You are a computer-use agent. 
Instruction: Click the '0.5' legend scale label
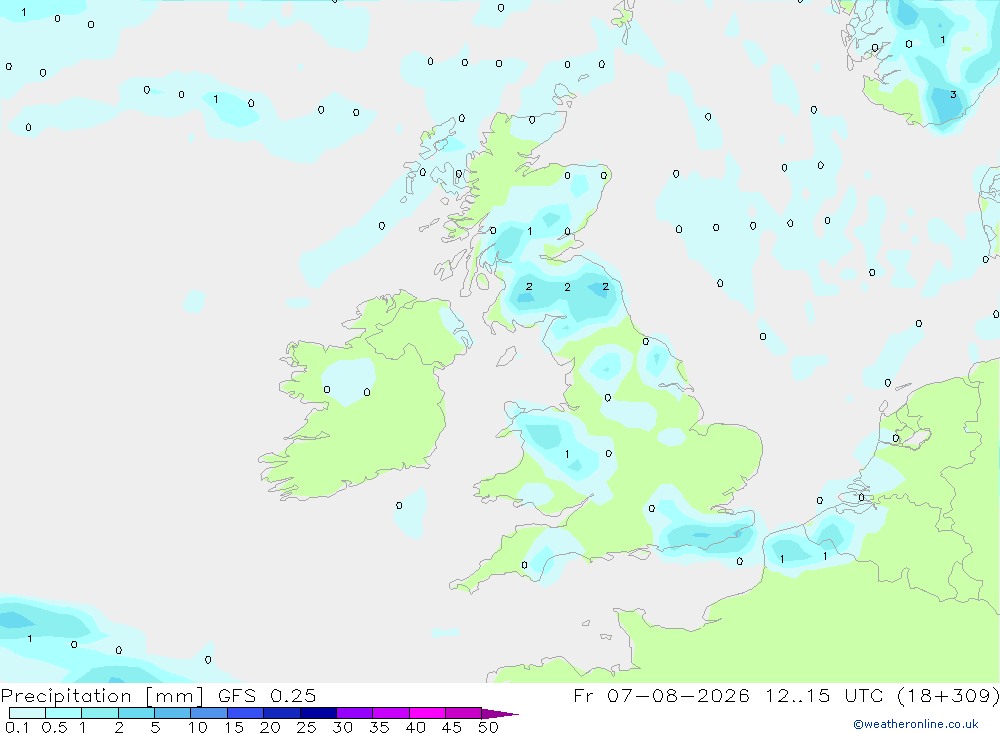coord(54,727)
